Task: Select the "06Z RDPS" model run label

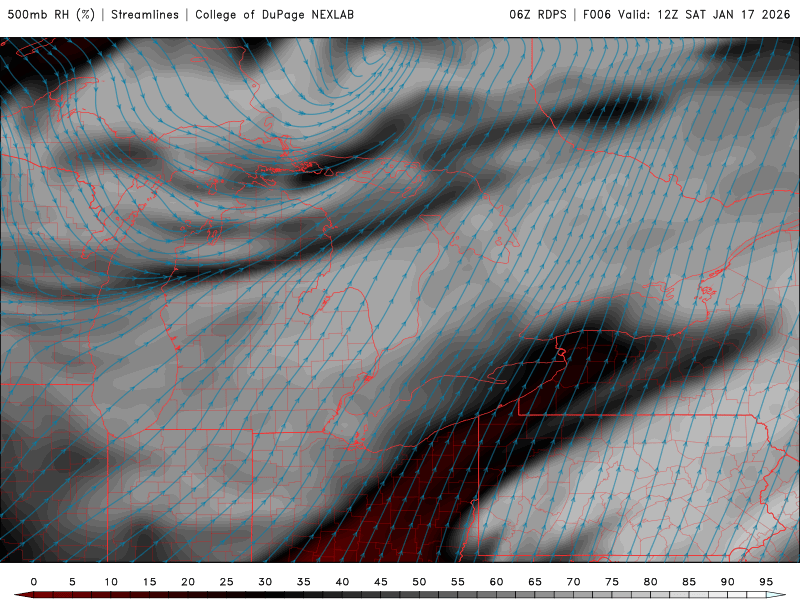Action: pyautogui.click(x=538, y=15)
